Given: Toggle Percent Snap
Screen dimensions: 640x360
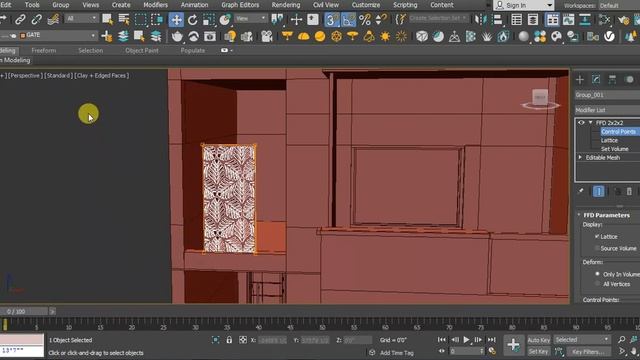Looking at the screenshot, I should [x=365, y=19].
